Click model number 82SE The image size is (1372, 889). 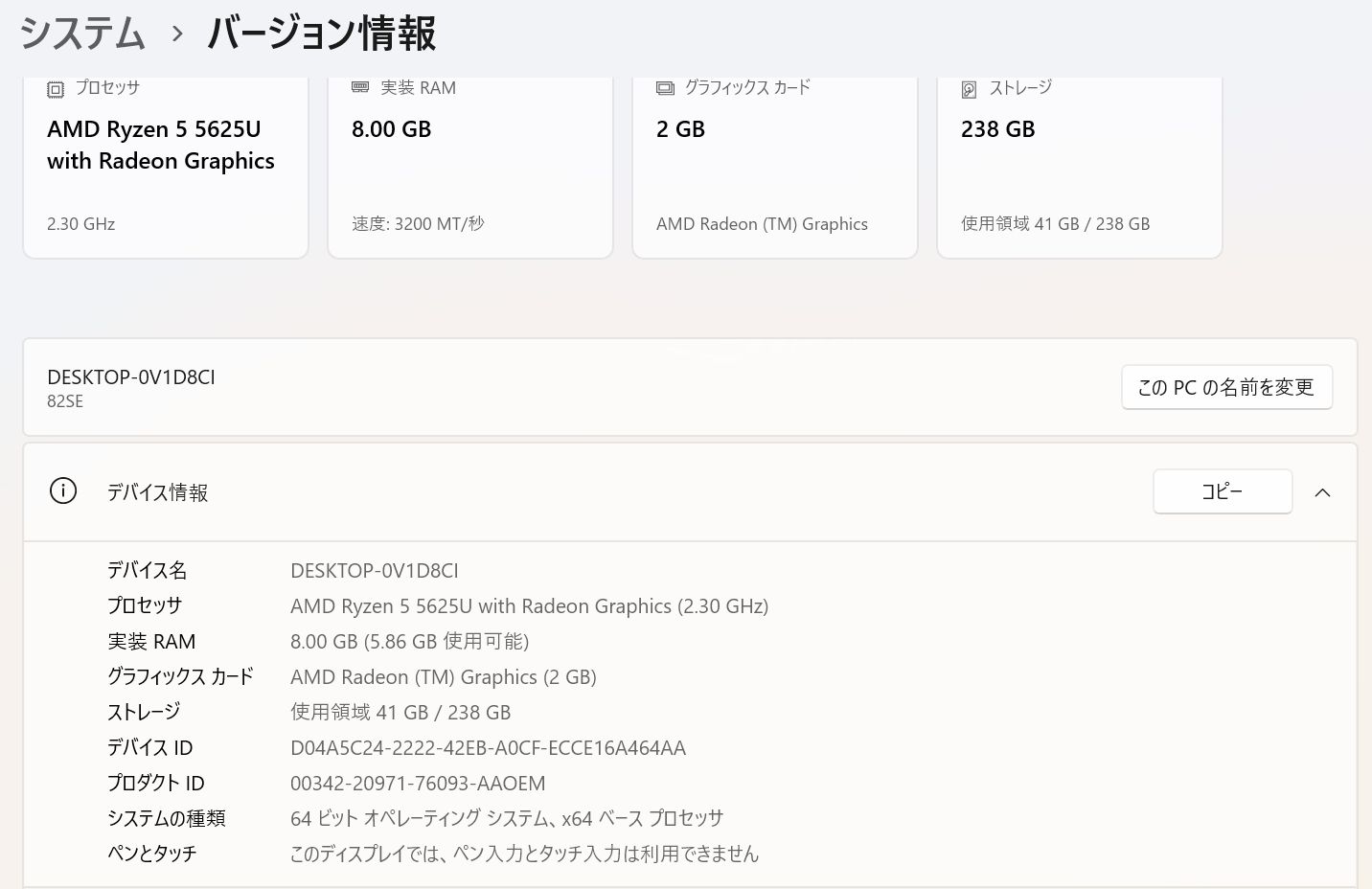(65, 401)
